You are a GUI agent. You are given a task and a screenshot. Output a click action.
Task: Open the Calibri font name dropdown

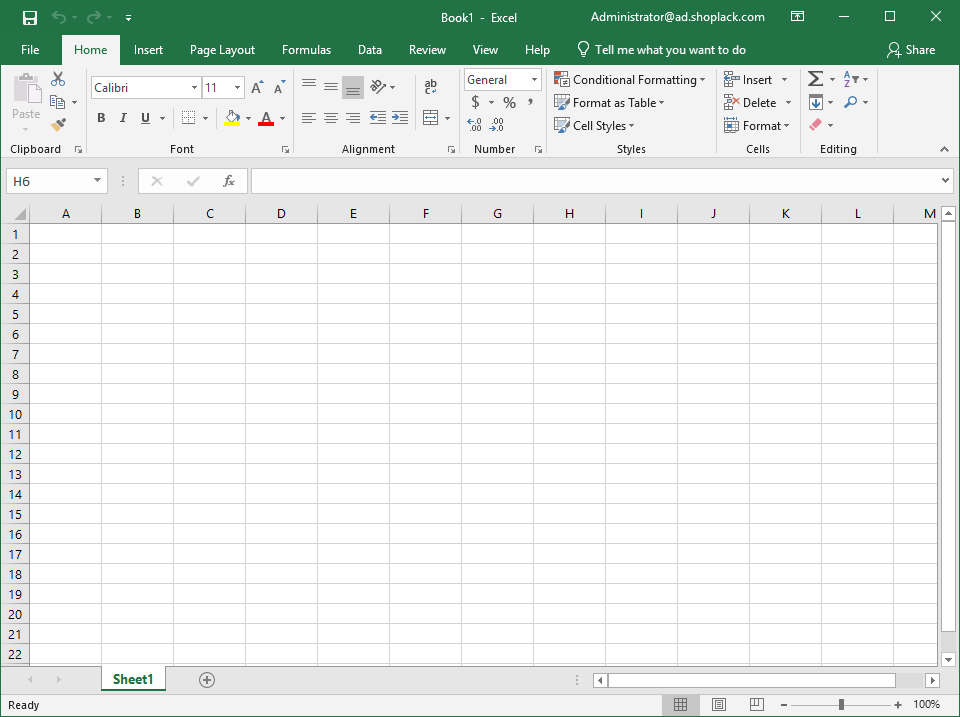coord(194,88)
